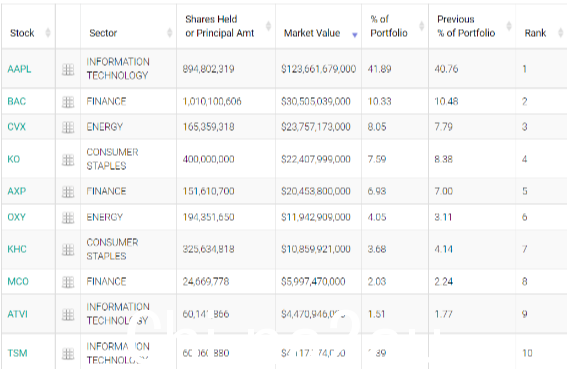
Task: Open the grid icon in the KHC row
Action: coord(68,250)
